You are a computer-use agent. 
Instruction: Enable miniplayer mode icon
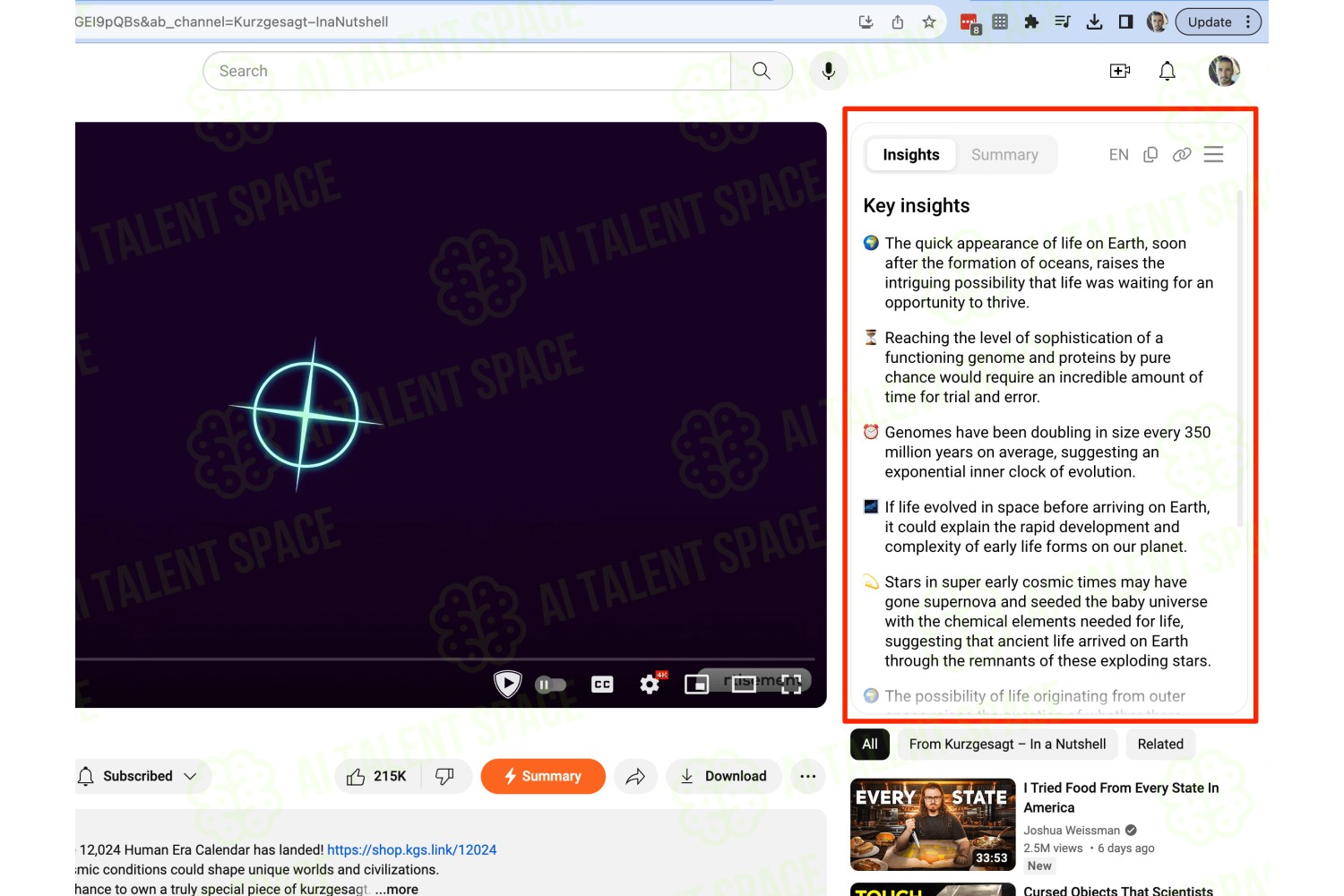pos(697,685)
